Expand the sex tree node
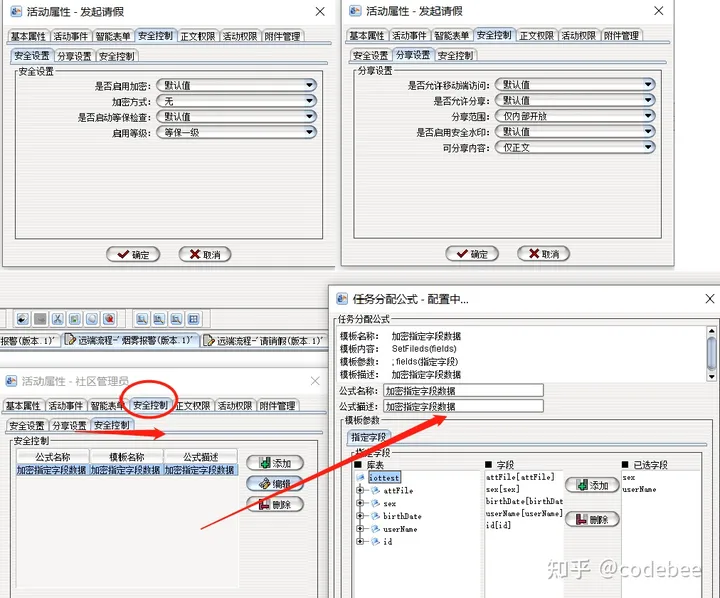Viewport: 720px width, 598px height. (360, 503)
